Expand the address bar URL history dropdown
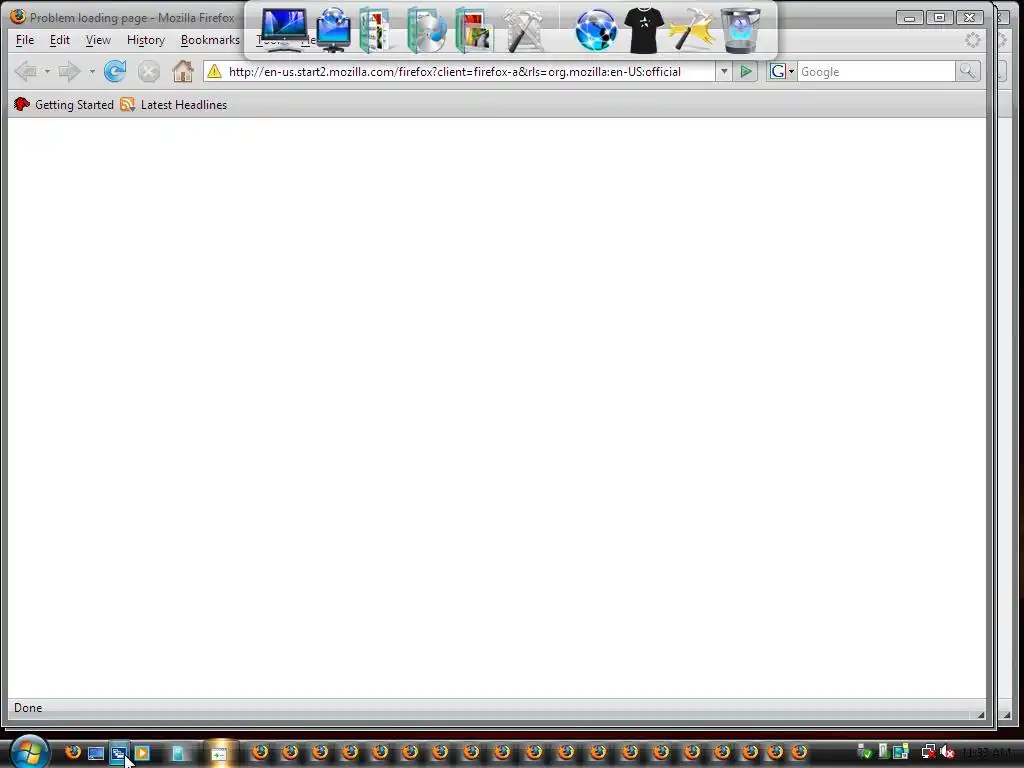 coord(724,71)
